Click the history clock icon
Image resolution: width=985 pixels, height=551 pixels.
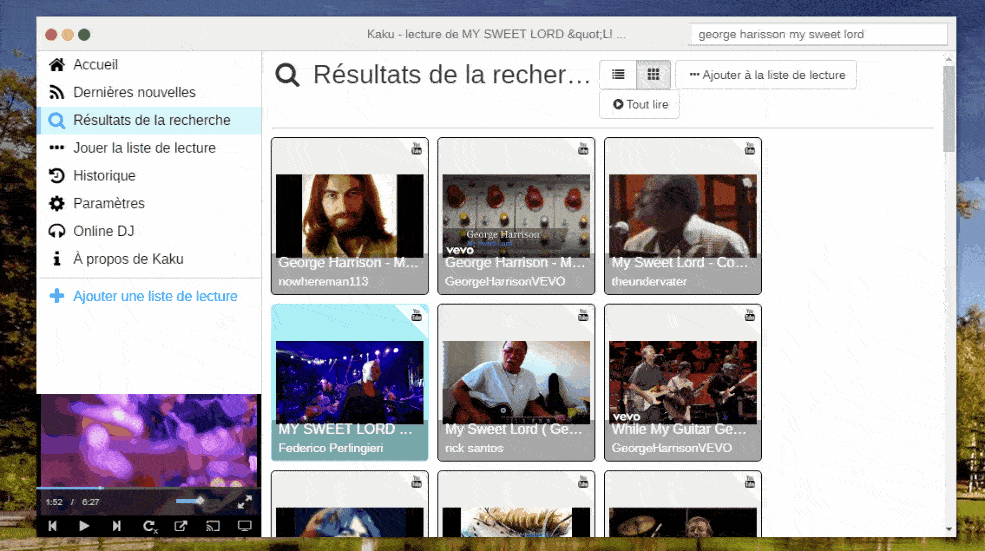(57, 175)
